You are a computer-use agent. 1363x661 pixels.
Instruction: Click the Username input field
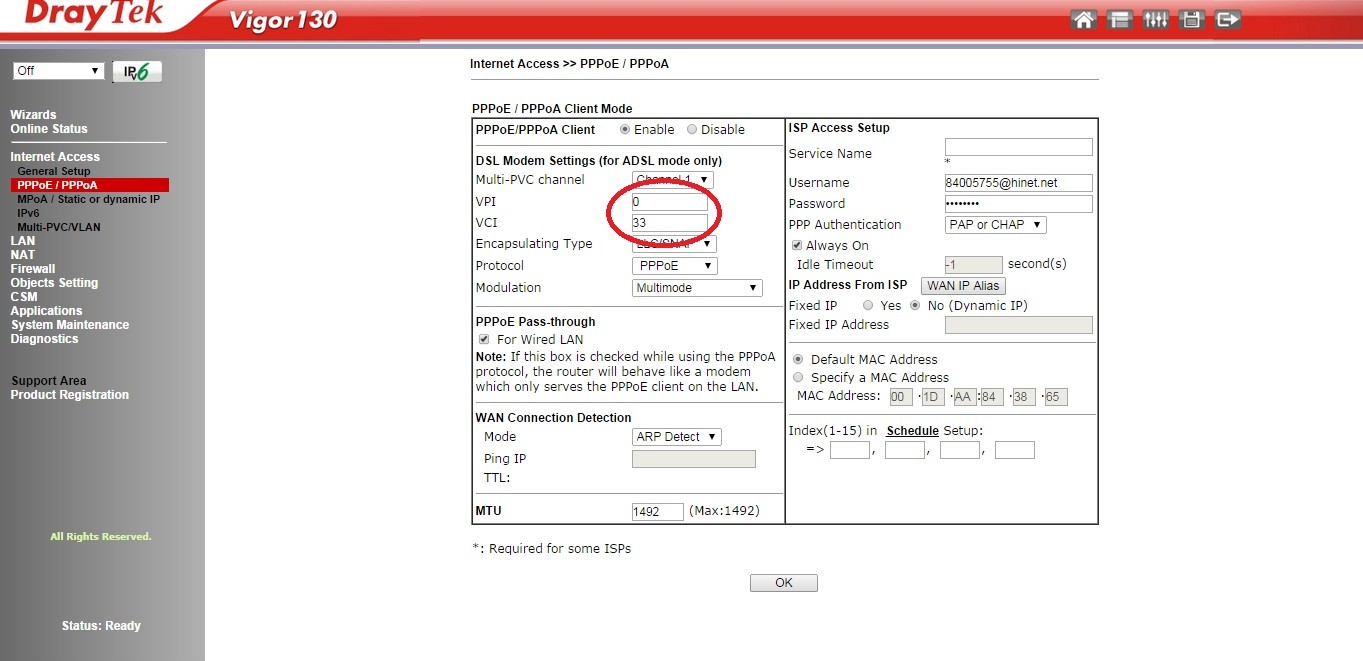(1018, 183)
